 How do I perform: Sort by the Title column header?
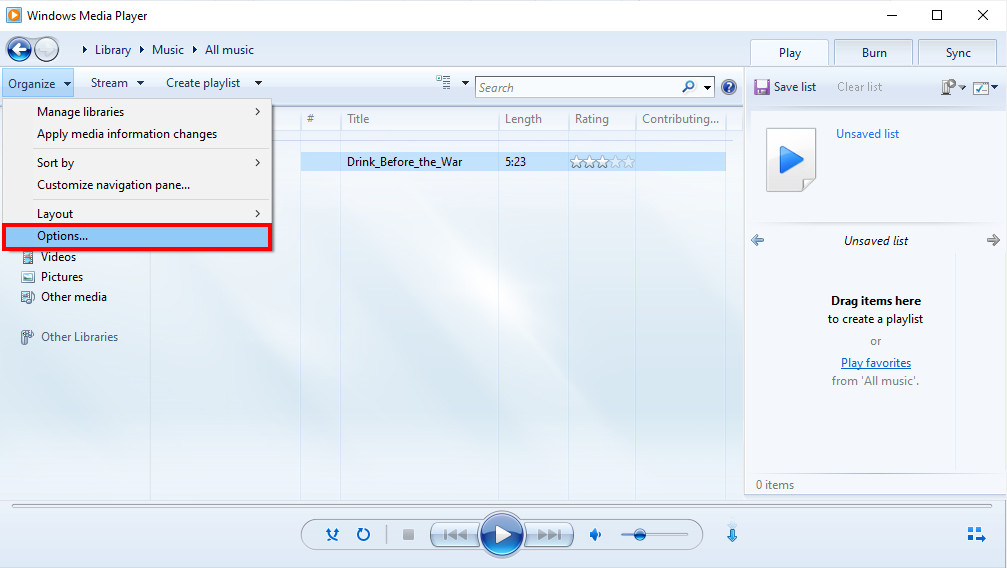click(419, 119)
